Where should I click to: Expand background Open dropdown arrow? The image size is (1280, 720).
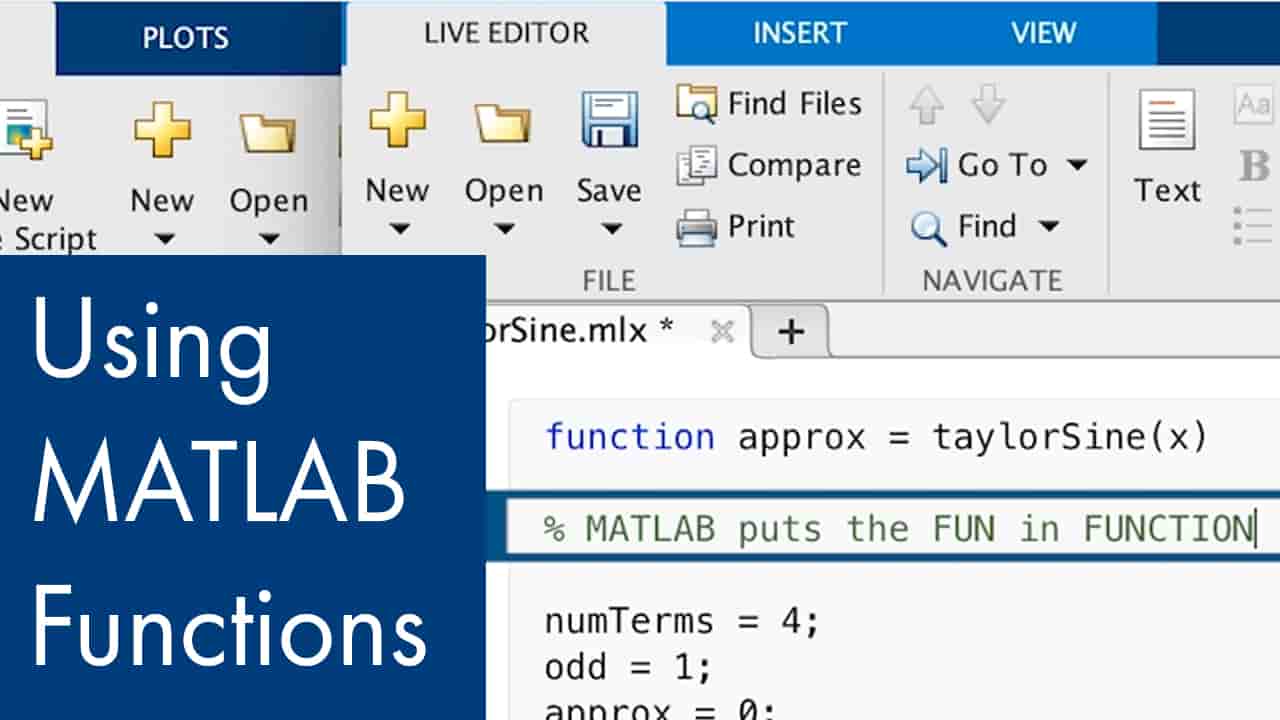coord(269,240)
